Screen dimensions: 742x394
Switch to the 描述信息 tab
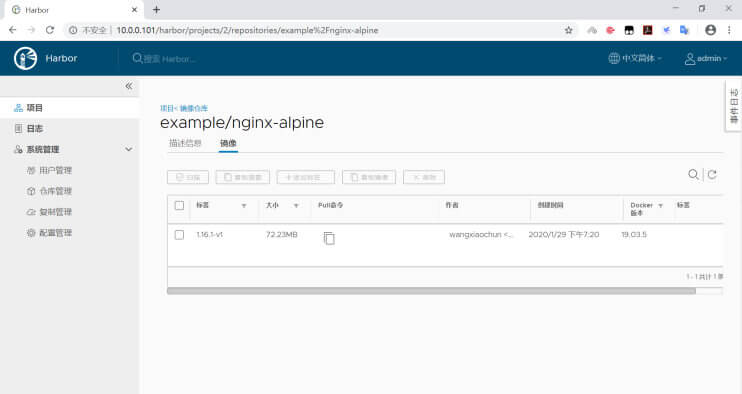pyautogui.click(x=186, y=143)
